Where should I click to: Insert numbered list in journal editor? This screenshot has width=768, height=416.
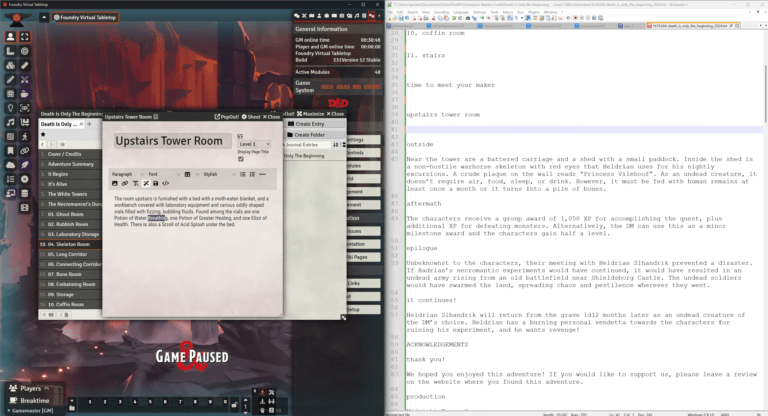click(x=252, y=174)
